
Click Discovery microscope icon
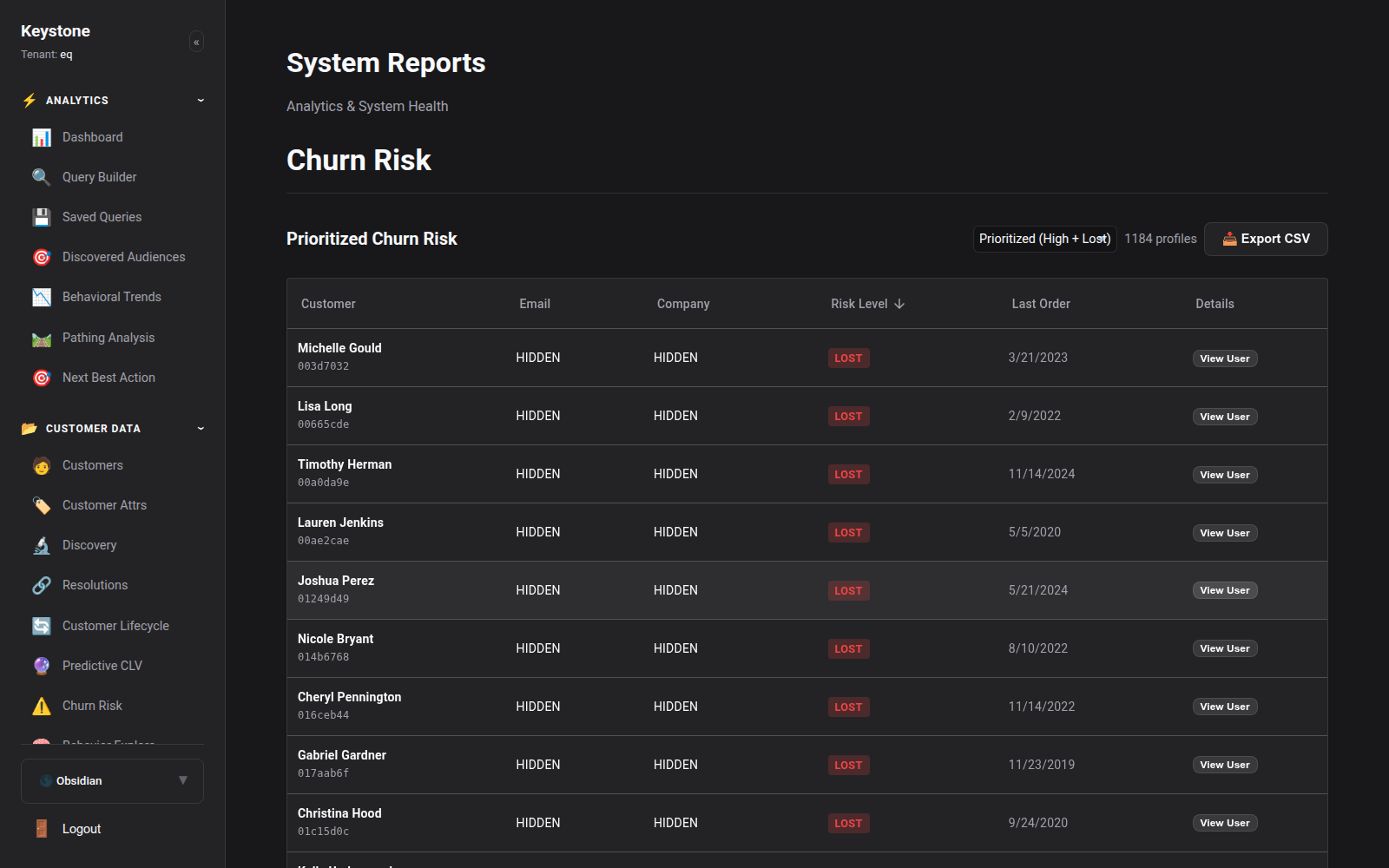tap(42, 545)
